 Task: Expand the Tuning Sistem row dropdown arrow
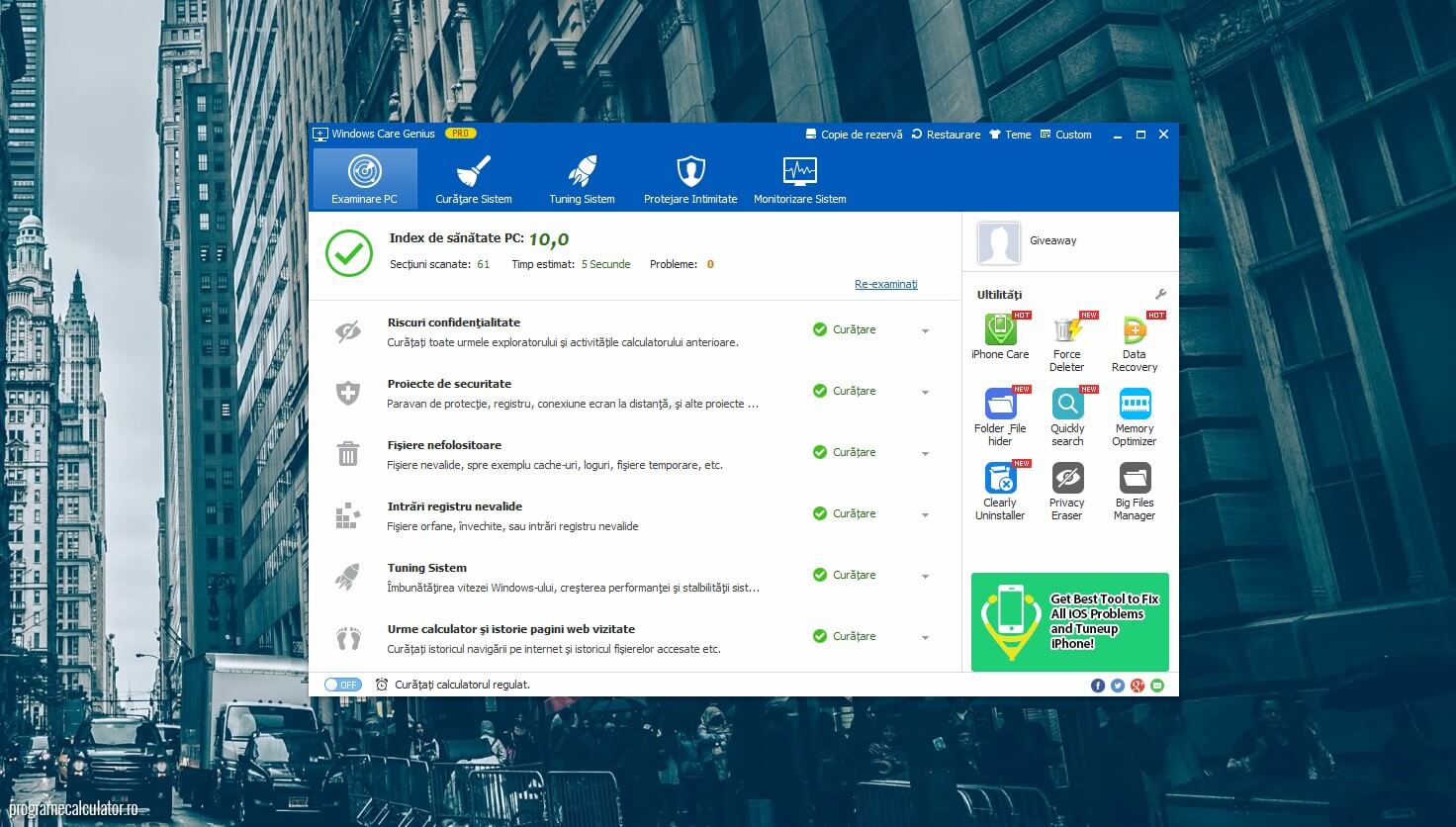pyautogui.click(x=925, y=577)
